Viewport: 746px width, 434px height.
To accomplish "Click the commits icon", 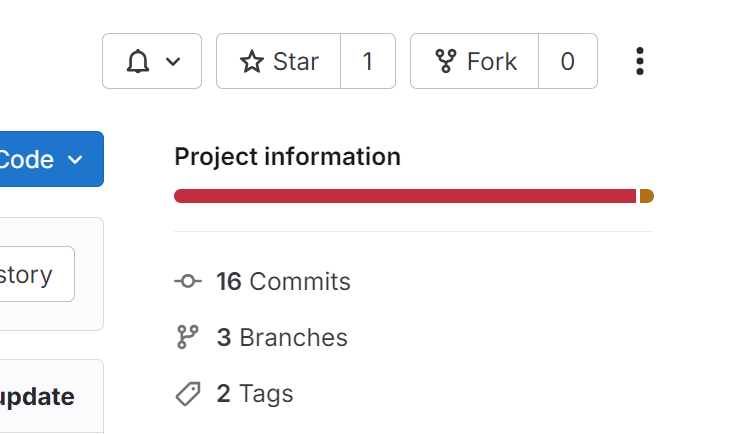I will click(188, 282).
